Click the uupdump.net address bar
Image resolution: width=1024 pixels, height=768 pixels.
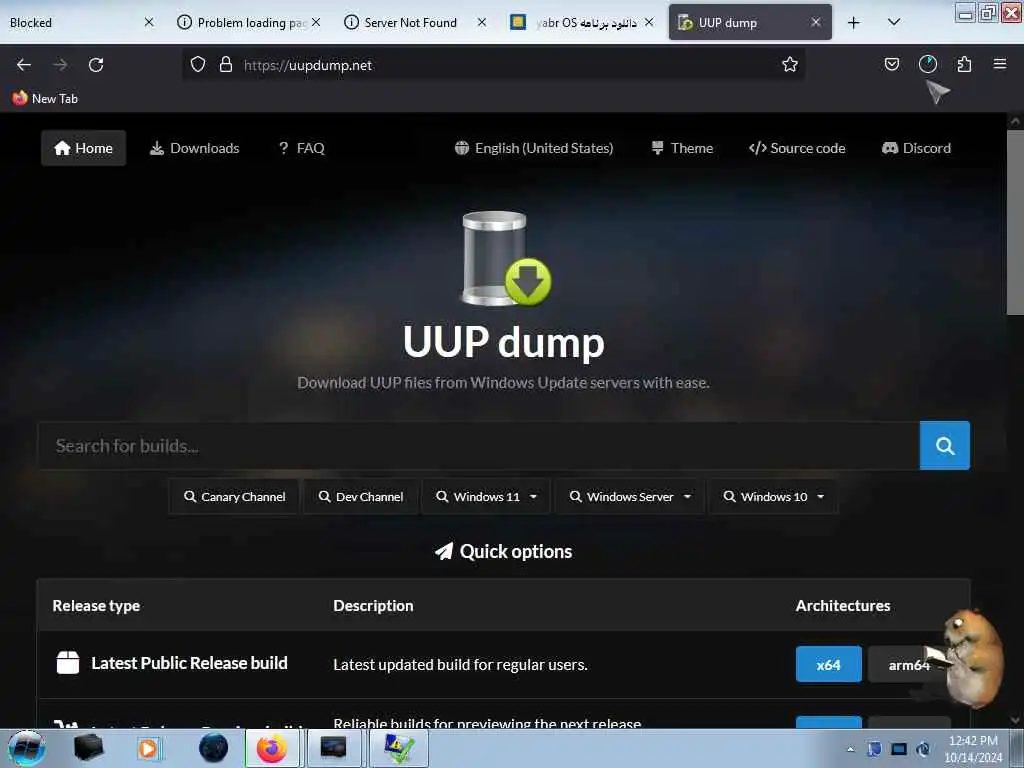tap(493, 65)
